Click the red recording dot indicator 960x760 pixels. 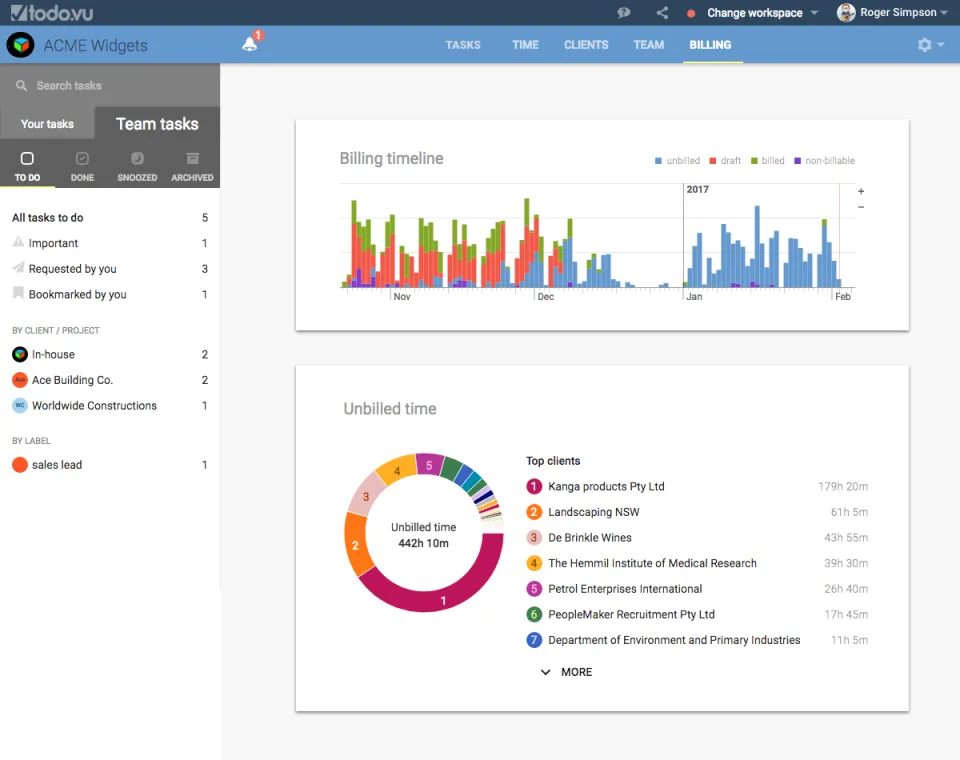(691, 13)
